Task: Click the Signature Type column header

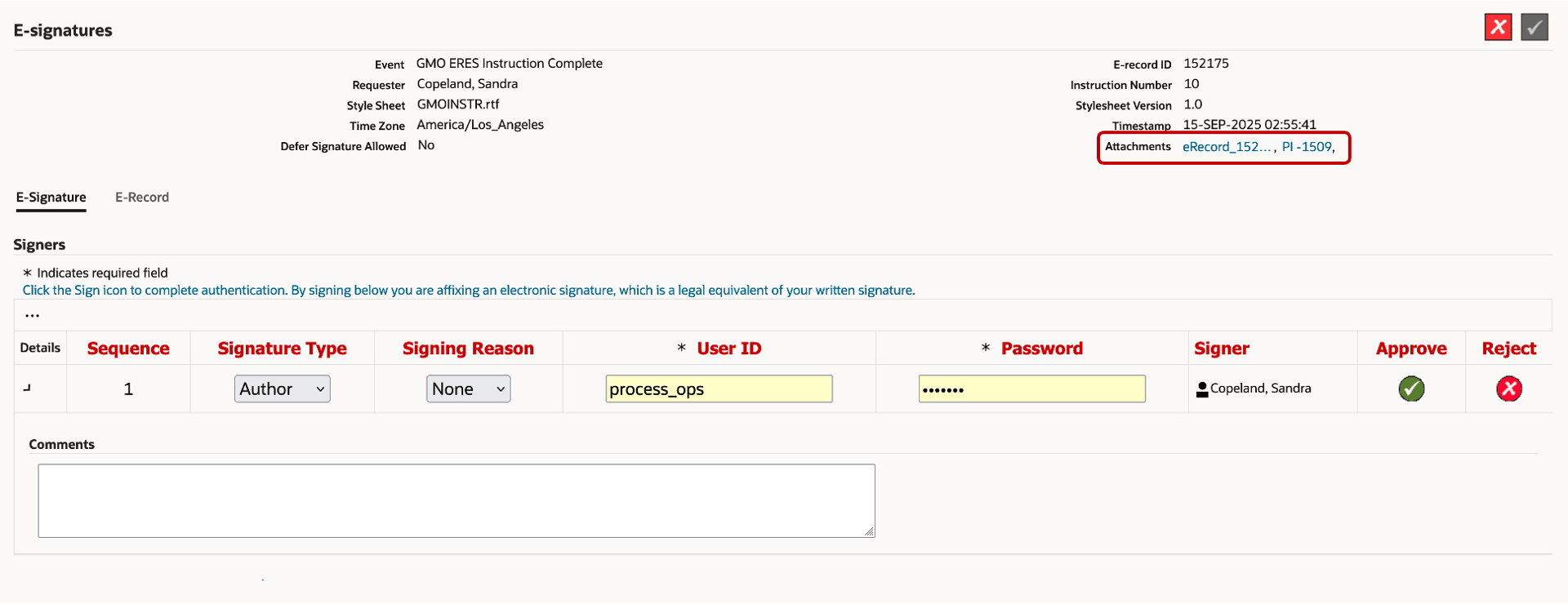Action: tap(282, 349)
